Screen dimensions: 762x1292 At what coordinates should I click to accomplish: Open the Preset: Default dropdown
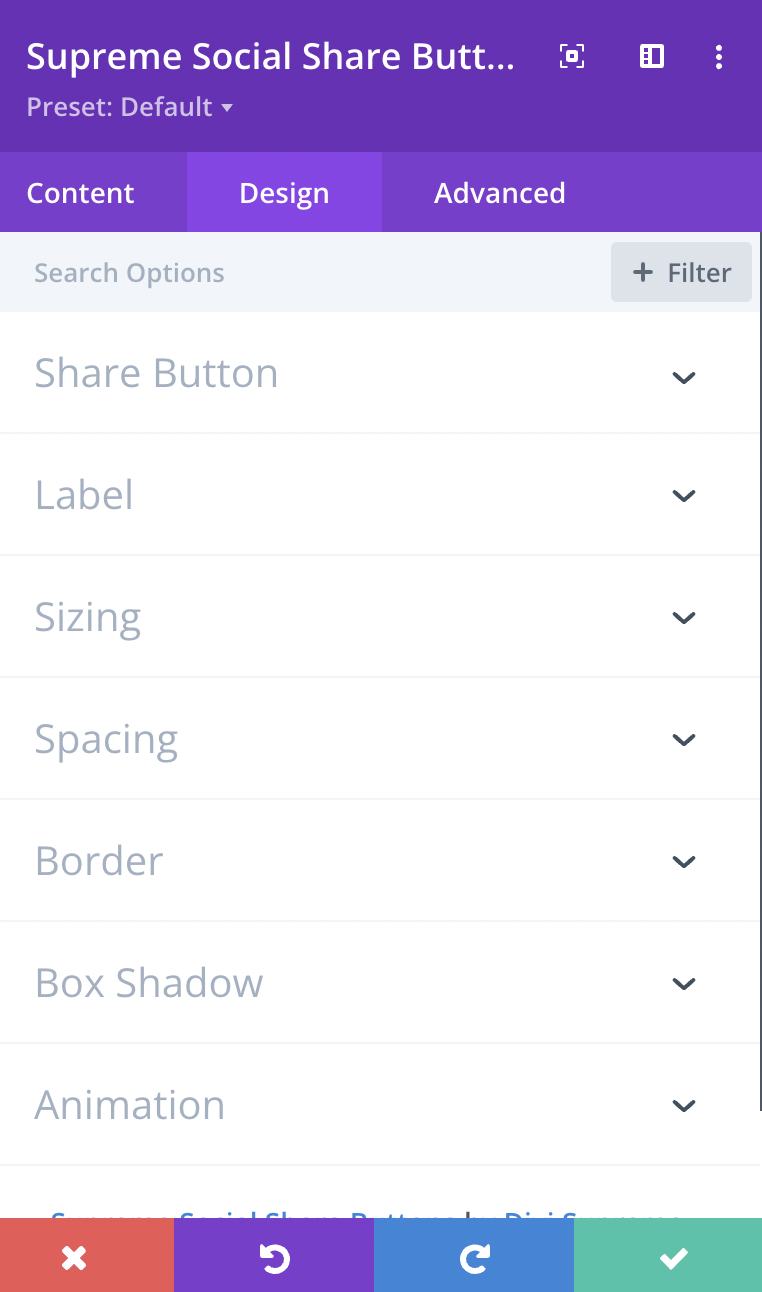tap(129, 107)
